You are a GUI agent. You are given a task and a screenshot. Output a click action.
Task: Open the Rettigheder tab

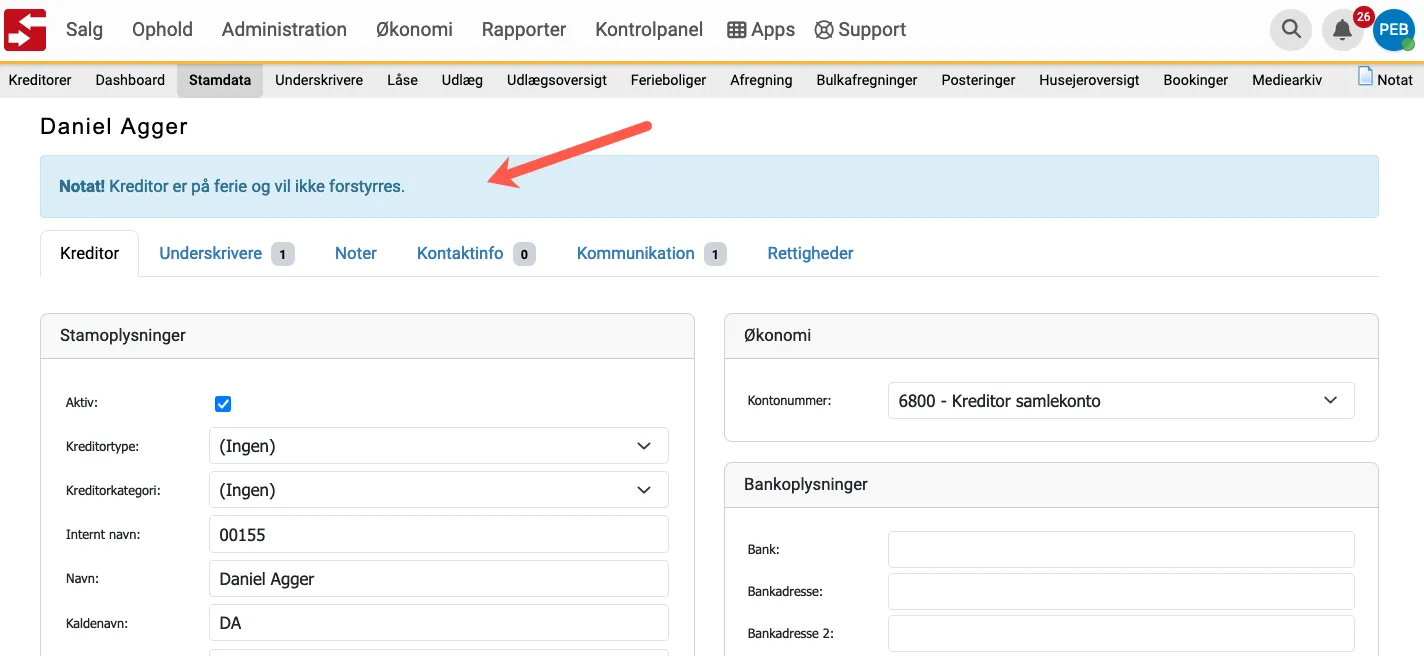click(810, 253)
